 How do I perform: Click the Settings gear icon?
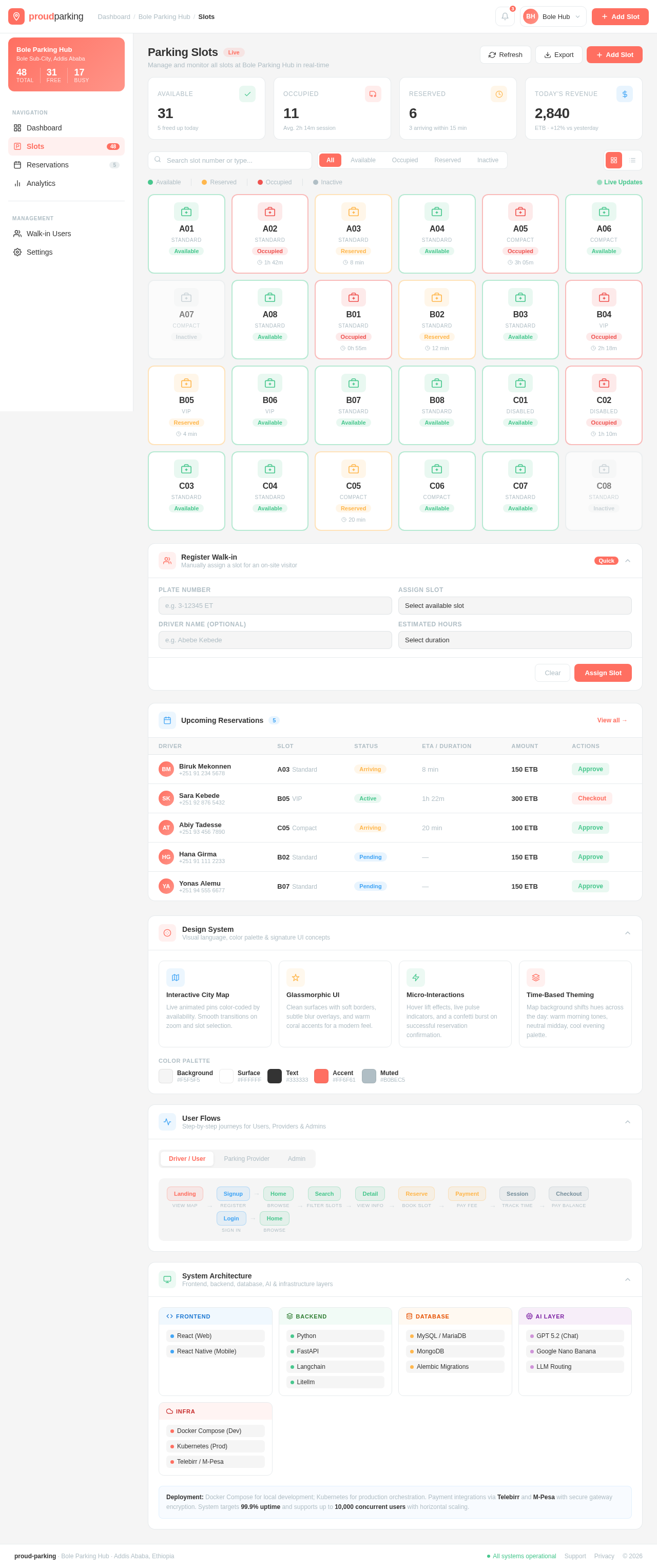click(x=17, y=252)
